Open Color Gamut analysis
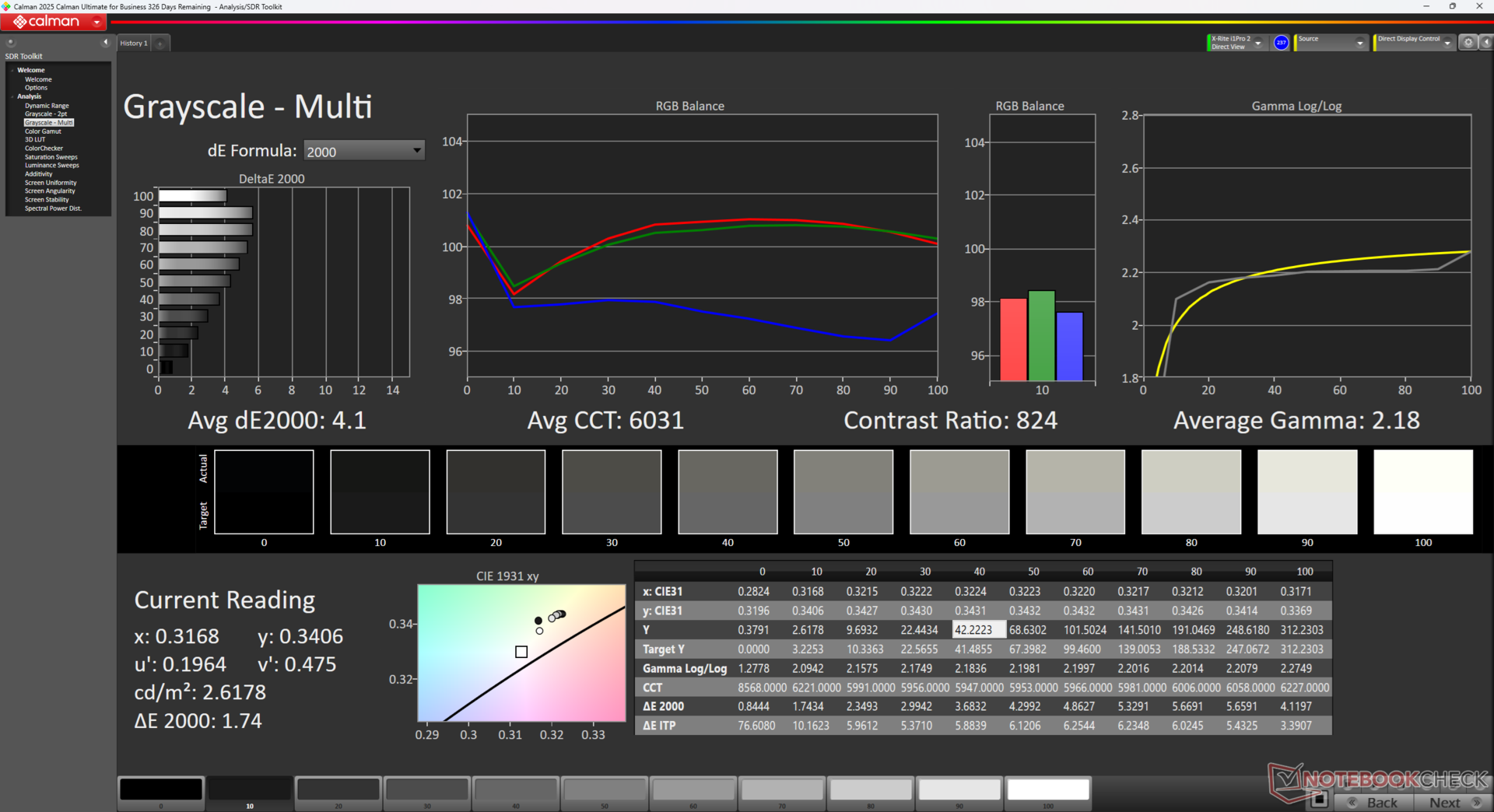This screenshot has width=1494, height=812. coord(43,131)
